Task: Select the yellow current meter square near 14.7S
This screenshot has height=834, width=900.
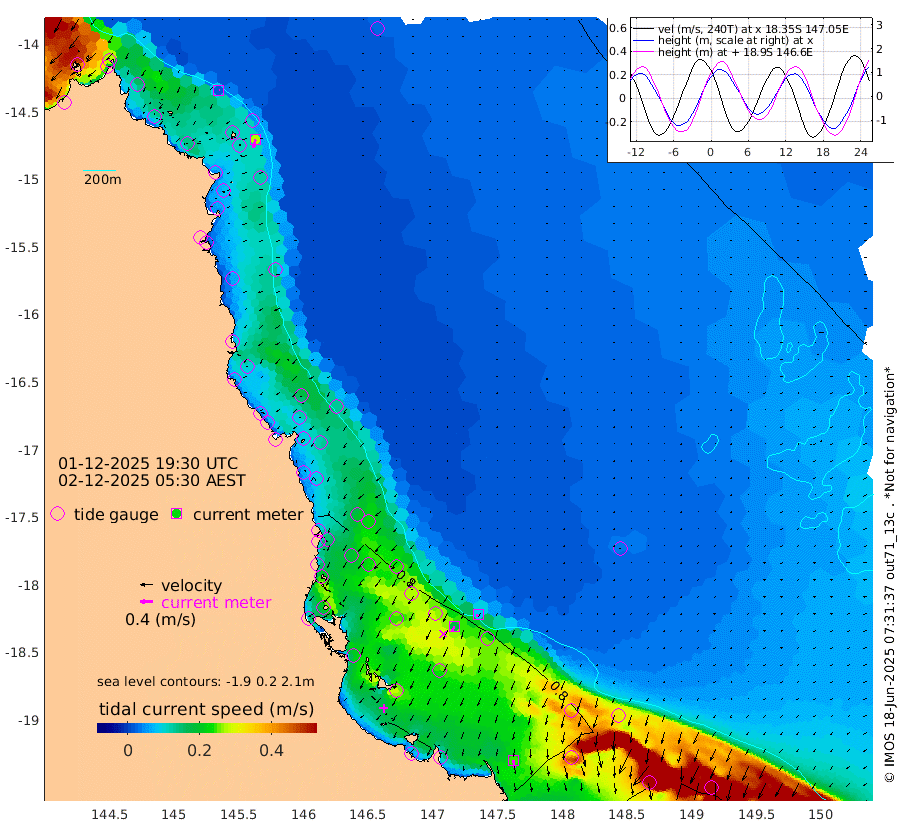Action: (x=255, y=139)
